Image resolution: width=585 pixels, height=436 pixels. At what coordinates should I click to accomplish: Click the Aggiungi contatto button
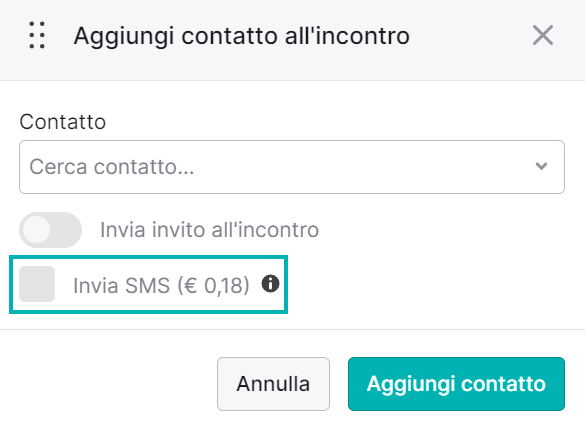tap(456, 384)
